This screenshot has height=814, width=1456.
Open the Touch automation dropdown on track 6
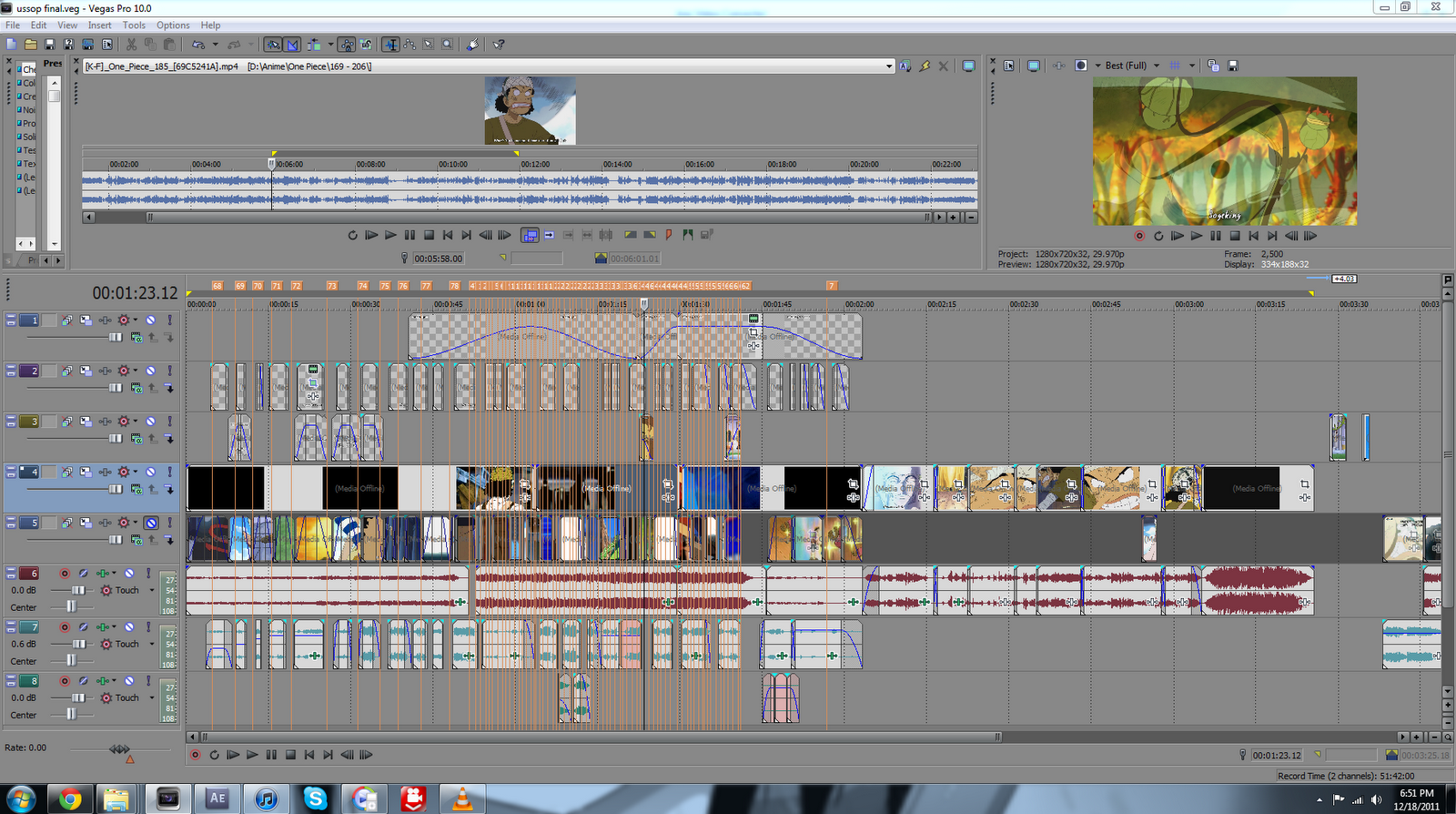pos(152,590)
